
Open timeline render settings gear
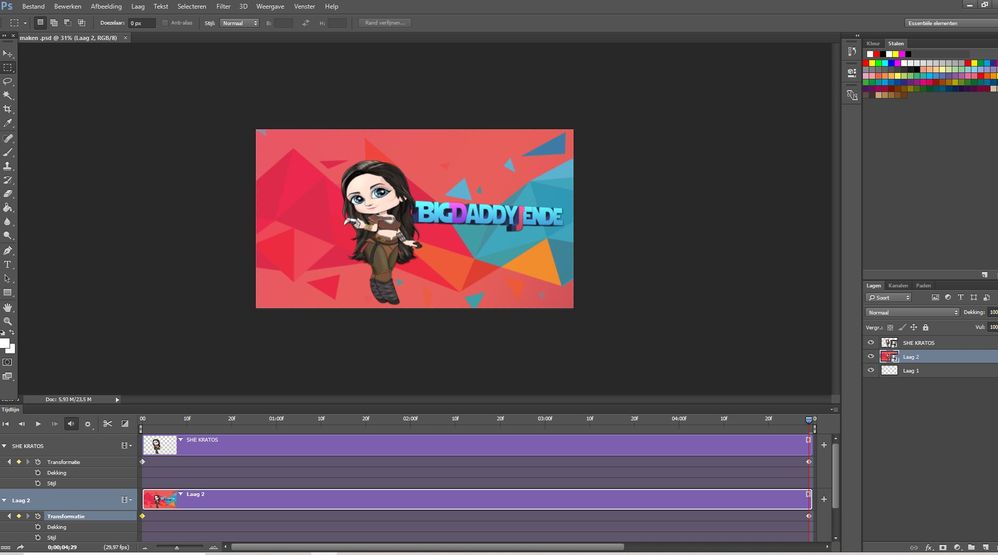coord(88,424)
